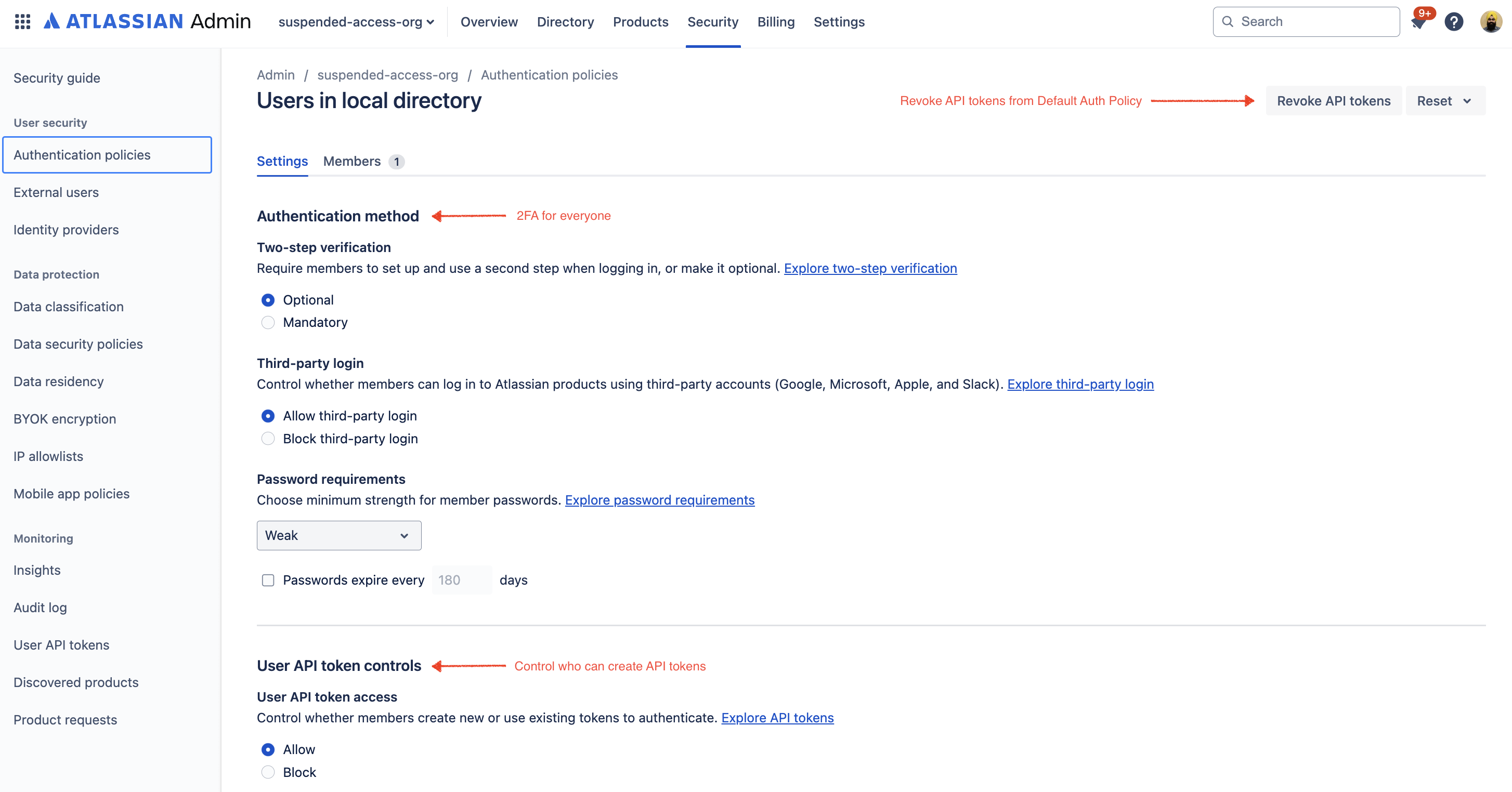This screenshot has width=1512, height=792.
Task: Open the user profile avatar
Action: point(1491,22)
